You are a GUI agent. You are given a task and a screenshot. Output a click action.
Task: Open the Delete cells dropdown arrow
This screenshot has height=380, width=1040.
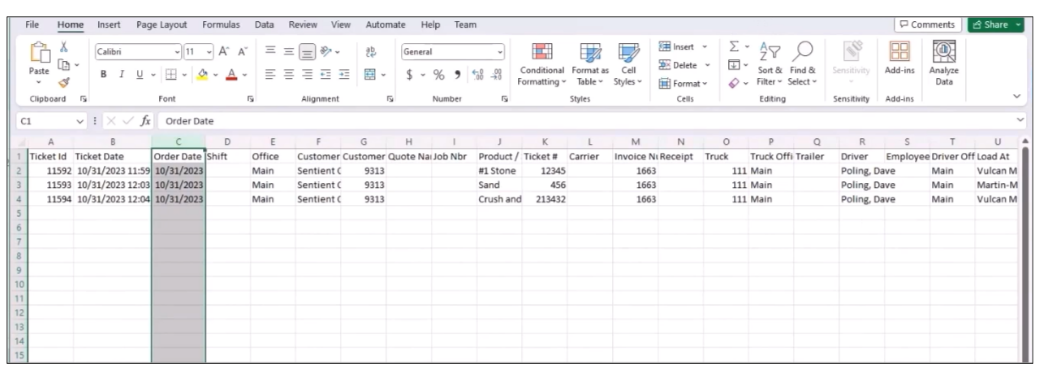click(x=708, y=65)
